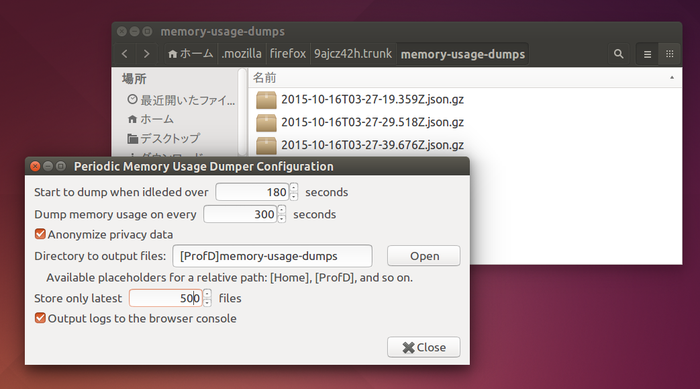Navigate to the firefox breadcrumb
700x389 pixels.
point(288,54)
